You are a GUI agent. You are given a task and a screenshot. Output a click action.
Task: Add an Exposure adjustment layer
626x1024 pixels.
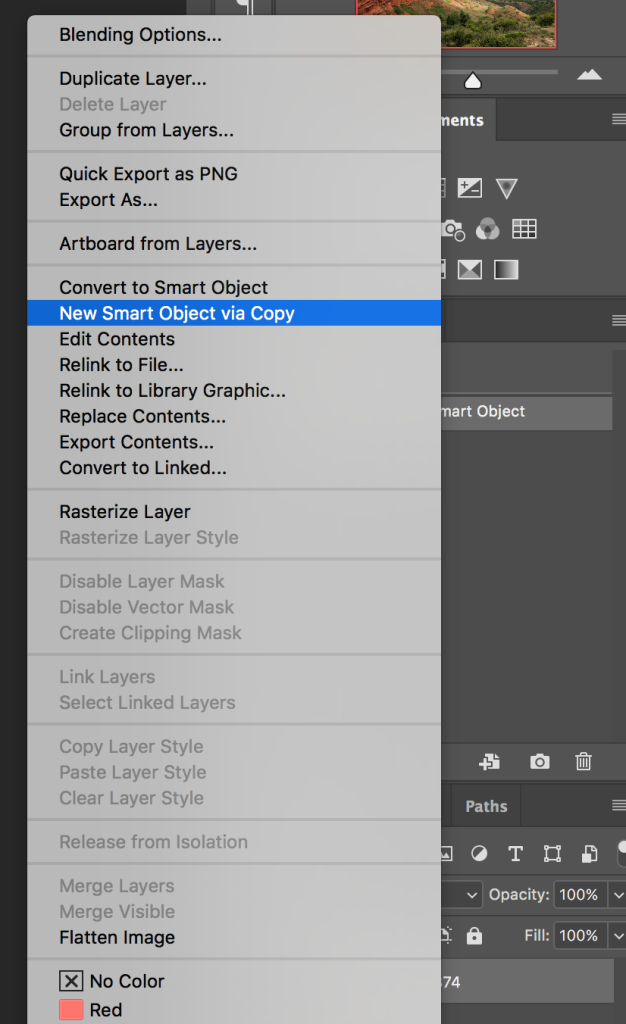(x=470, y=188)
